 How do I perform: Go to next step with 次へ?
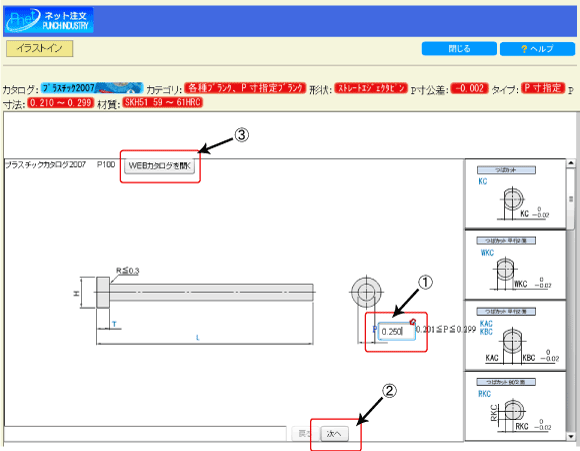[334, 433]
